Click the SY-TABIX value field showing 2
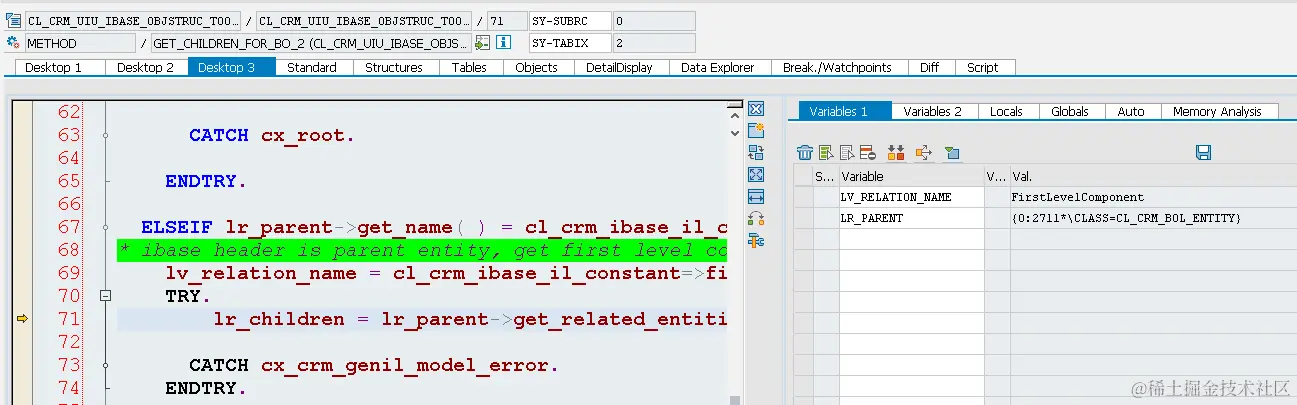 (653, 43)
